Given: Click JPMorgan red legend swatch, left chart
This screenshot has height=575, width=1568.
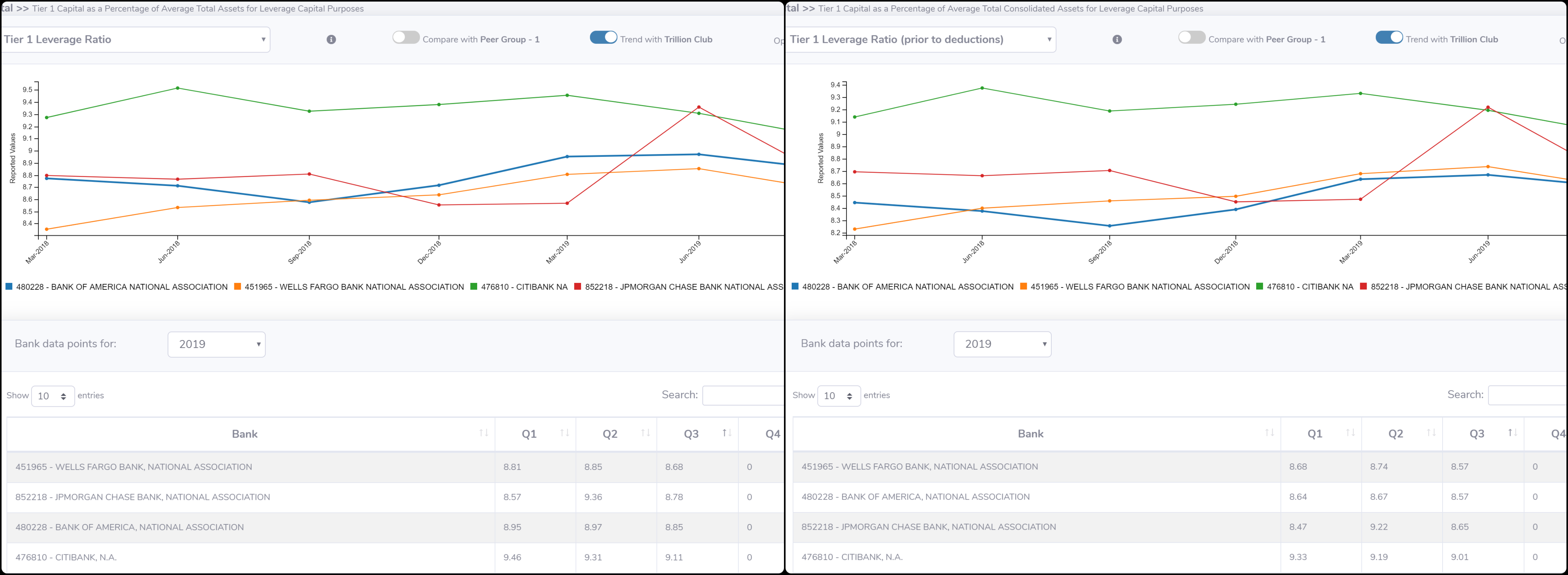Looking at the screenshot, I should (x=578, y=287).
